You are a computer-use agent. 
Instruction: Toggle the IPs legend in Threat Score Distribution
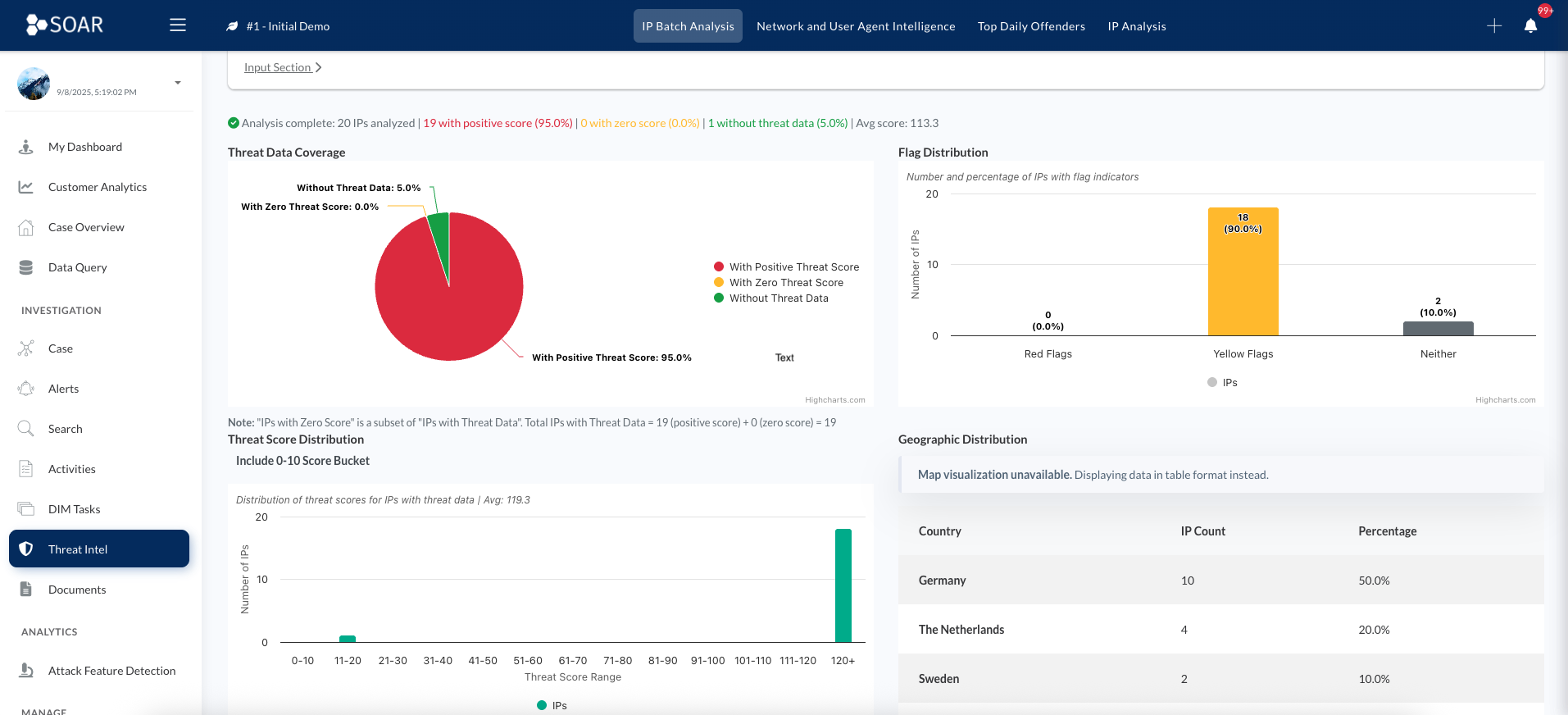coord(552,705)
